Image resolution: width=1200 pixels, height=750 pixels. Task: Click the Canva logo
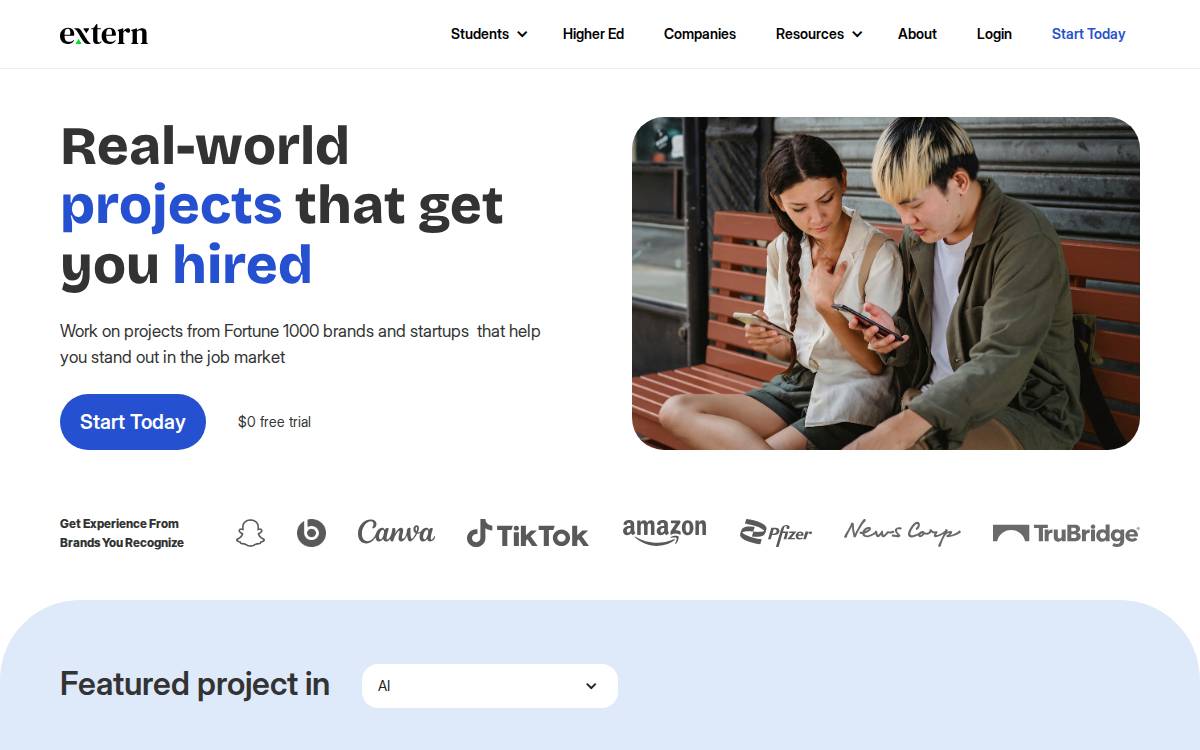[396, 533]
